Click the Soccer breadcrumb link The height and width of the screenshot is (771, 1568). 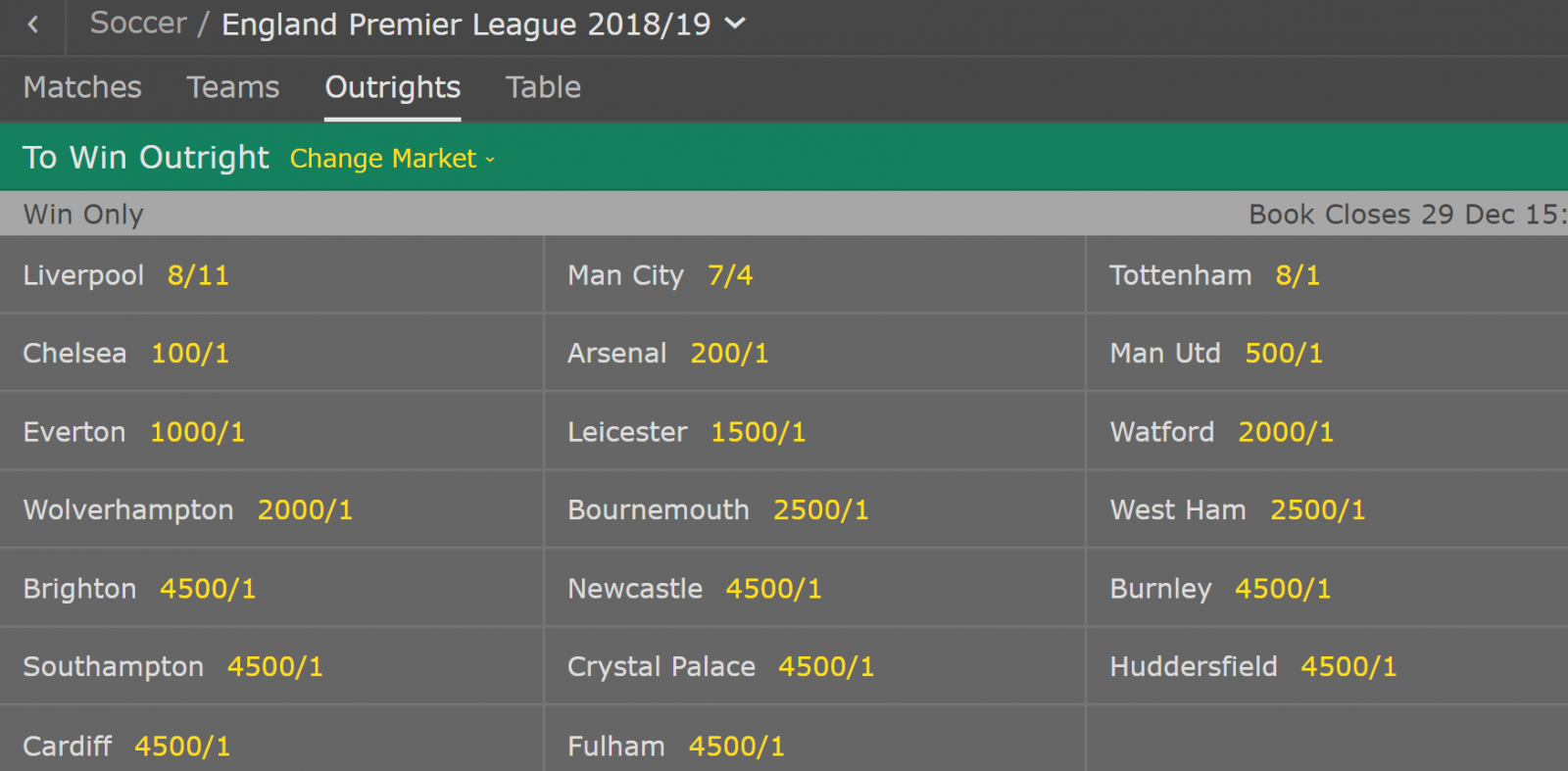[x=138, y=24]
